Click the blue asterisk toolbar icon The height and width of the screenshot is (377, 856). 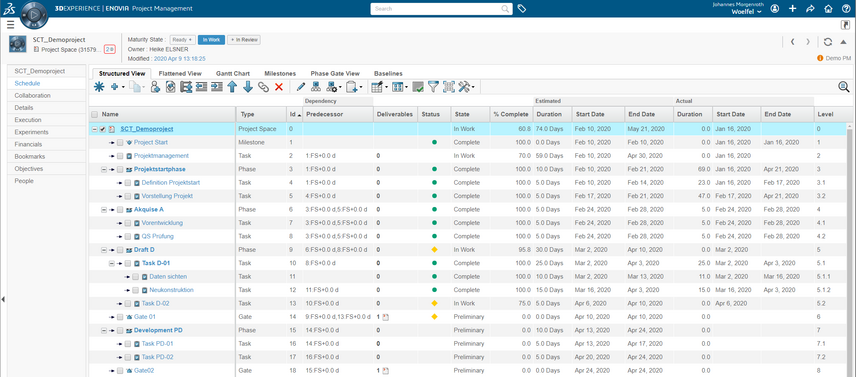99,87
